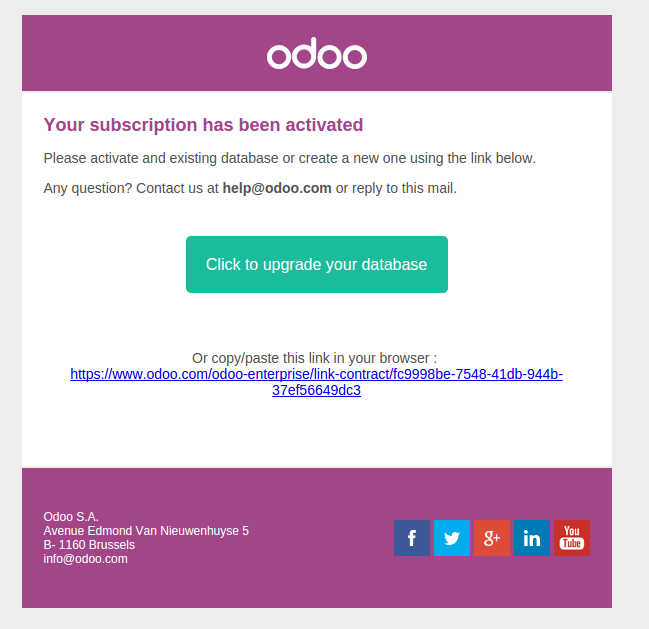Viewport: 649px width, 629px height.
Task: Click the Avenue Edmond Van Nieuwenhuyse address line
Action: (x=146, y=531)
